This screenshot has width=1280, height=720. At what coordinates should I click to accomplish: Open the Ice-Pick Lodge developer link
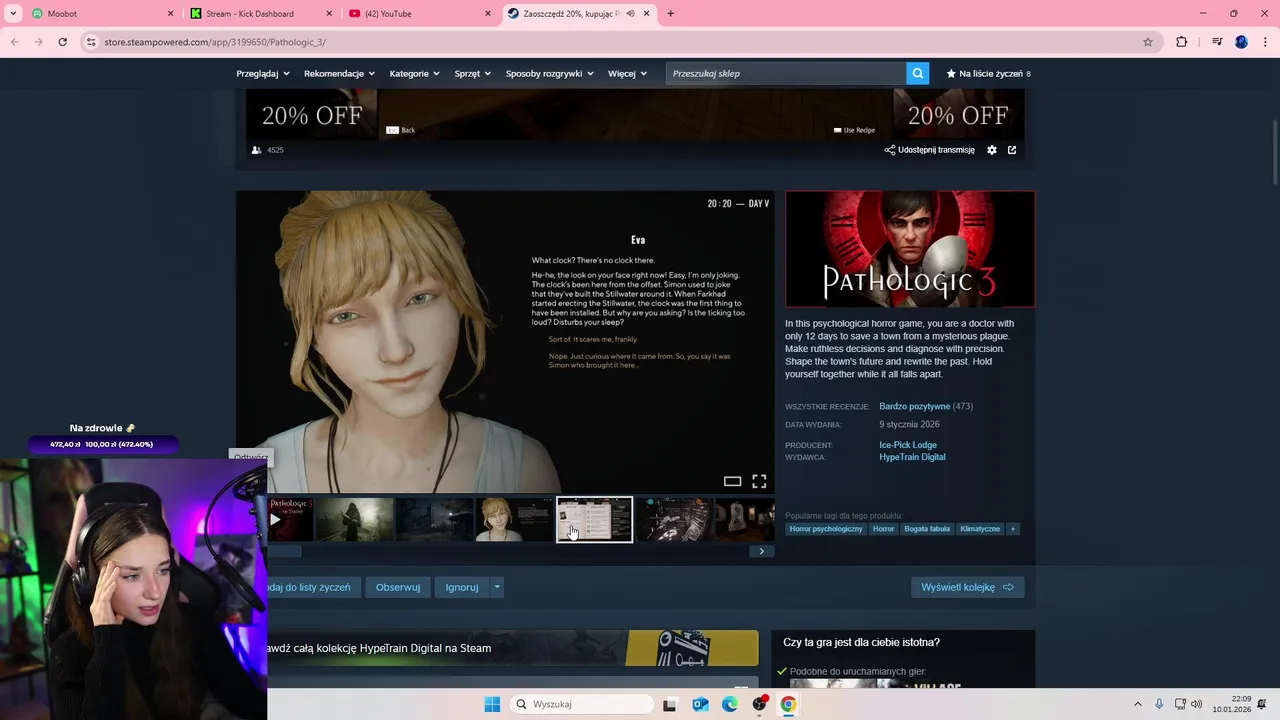coord(908,445)
